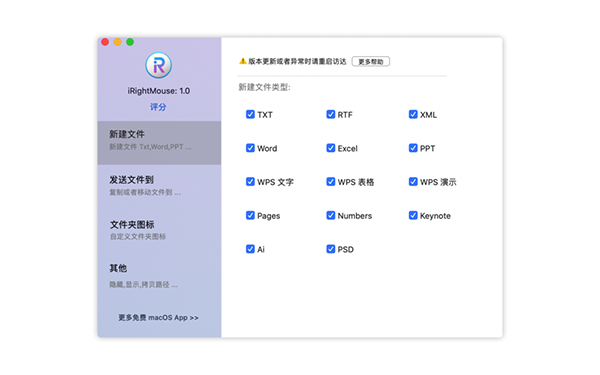
Task: Click the 新建文件类型 heading label
Action: pos(265,88)
